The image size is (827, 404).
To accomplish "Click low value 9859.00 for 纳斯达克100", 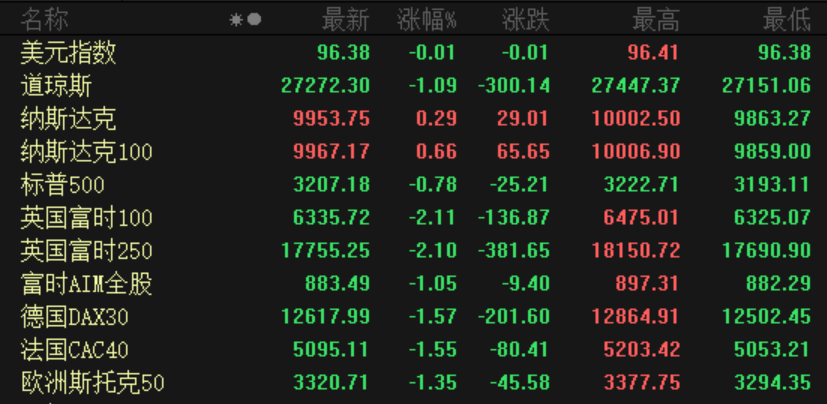I will [x=772, y=152].
